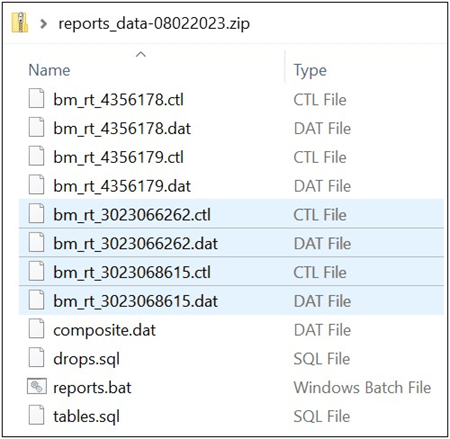This screenshot has height=439, width=450.
Task: Click the file icon of bm_rt_4356178.ctl
Action: point(36,98)
